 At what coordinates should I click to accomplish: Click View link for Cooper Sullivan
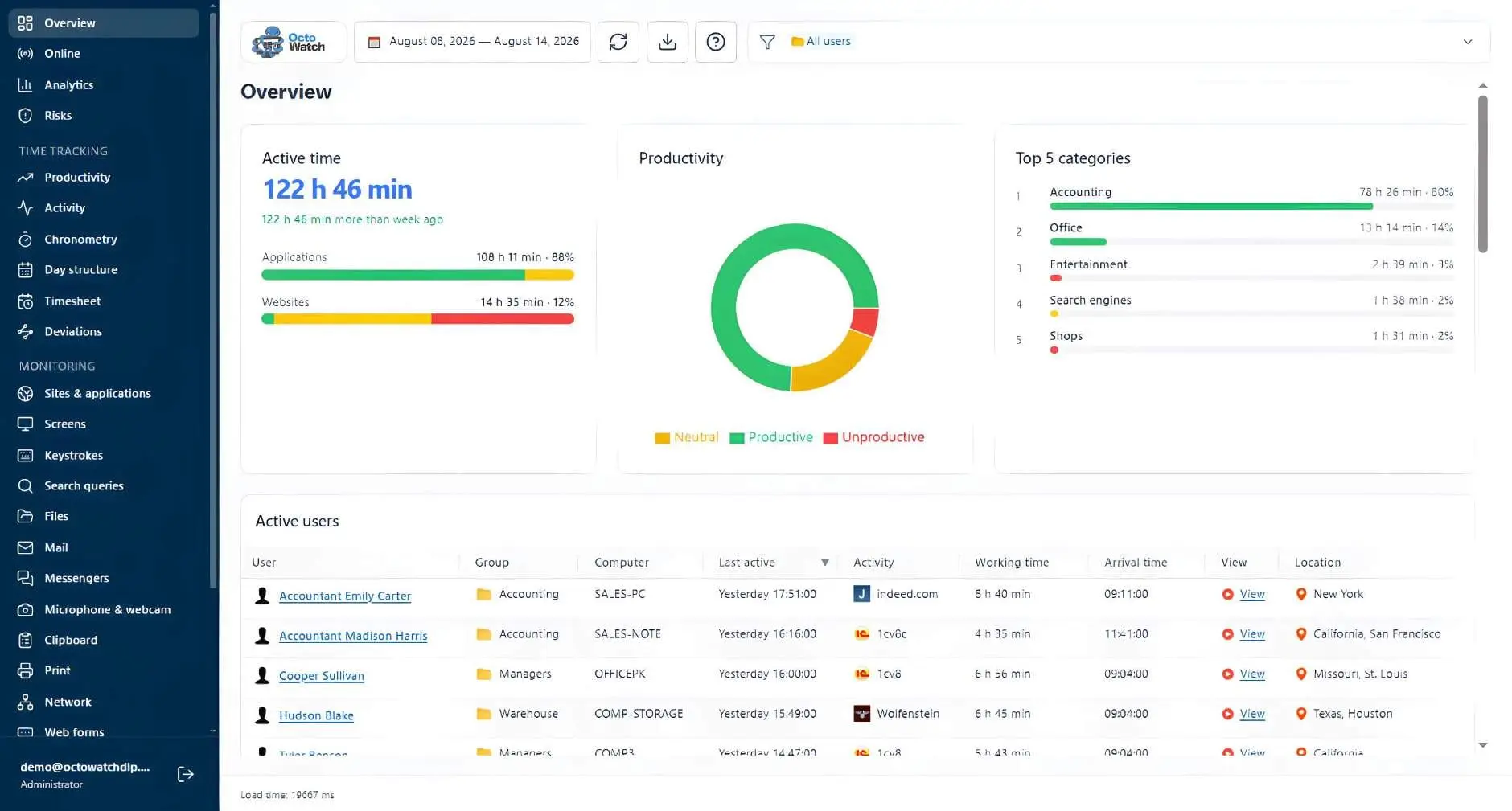1252,674
